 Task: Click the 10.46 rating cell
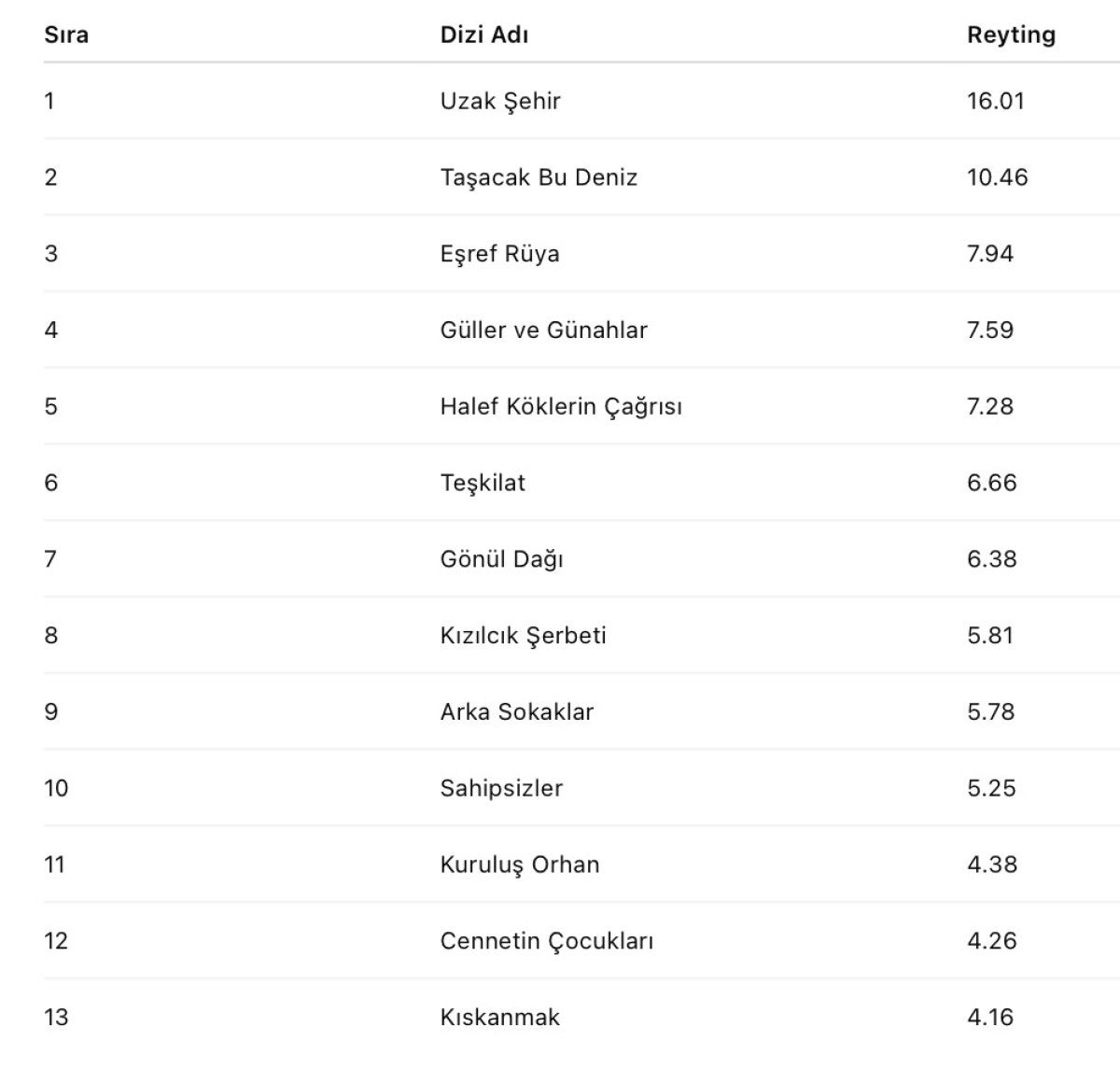click(997, 177)
